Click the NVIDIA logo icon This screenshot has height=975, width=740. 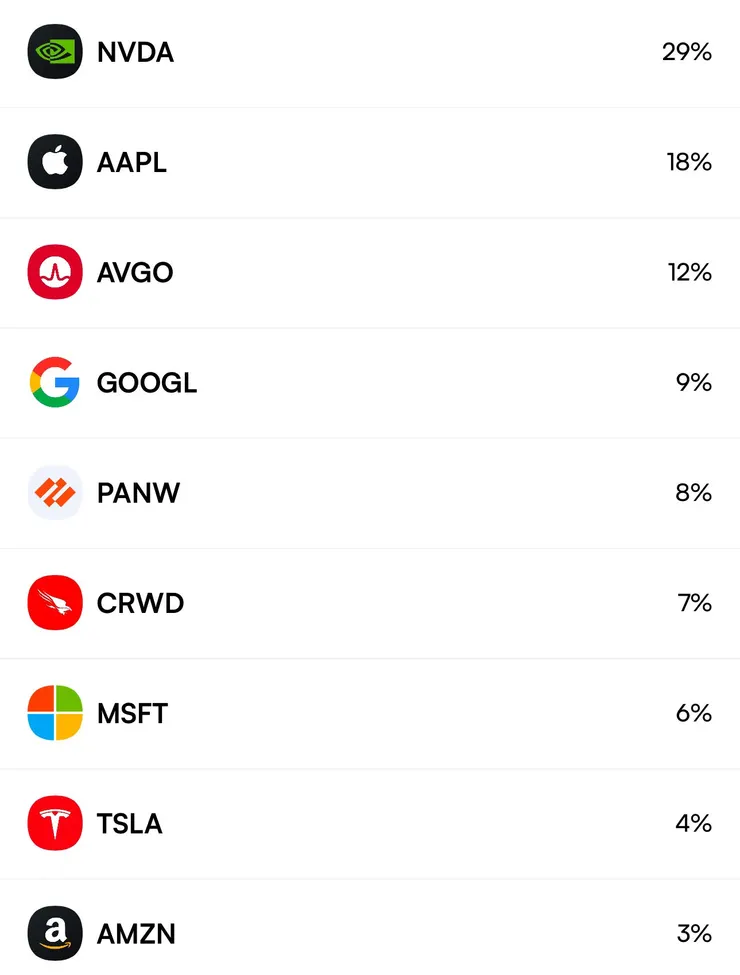click(54, 52)
